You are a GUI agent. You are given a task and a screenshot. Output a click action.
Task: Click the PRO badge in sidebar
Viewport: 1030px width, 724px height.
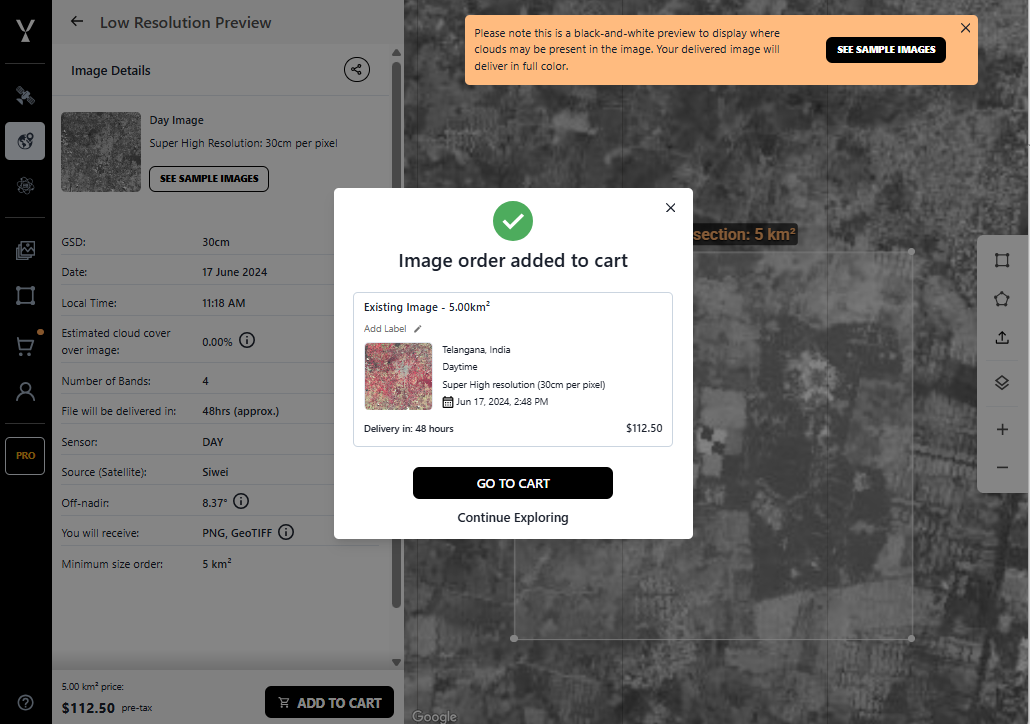point(25,455)
